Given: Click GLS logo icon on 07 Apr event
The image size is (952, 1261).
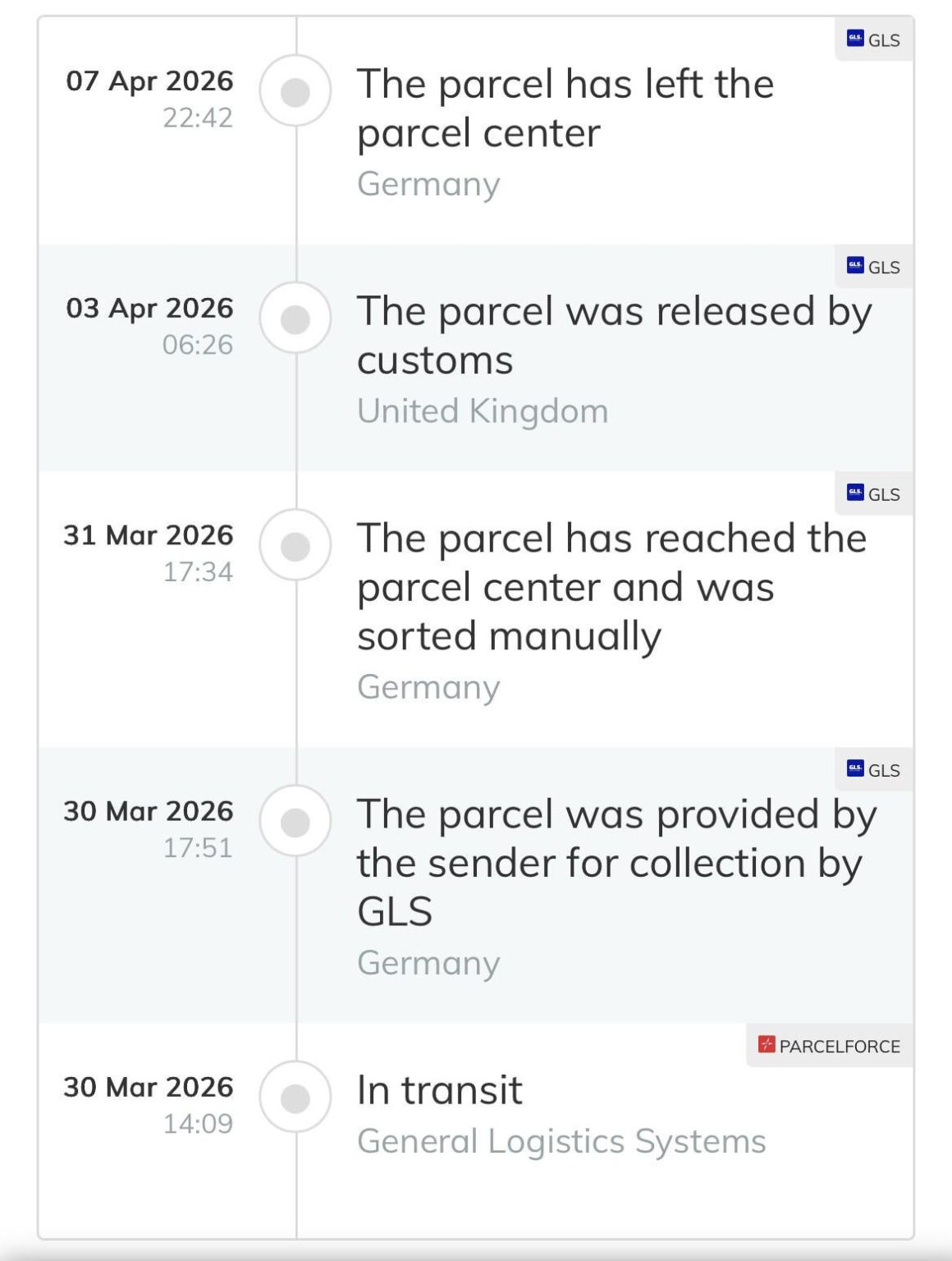Looking at the screenshot, I should coord(855,39).
